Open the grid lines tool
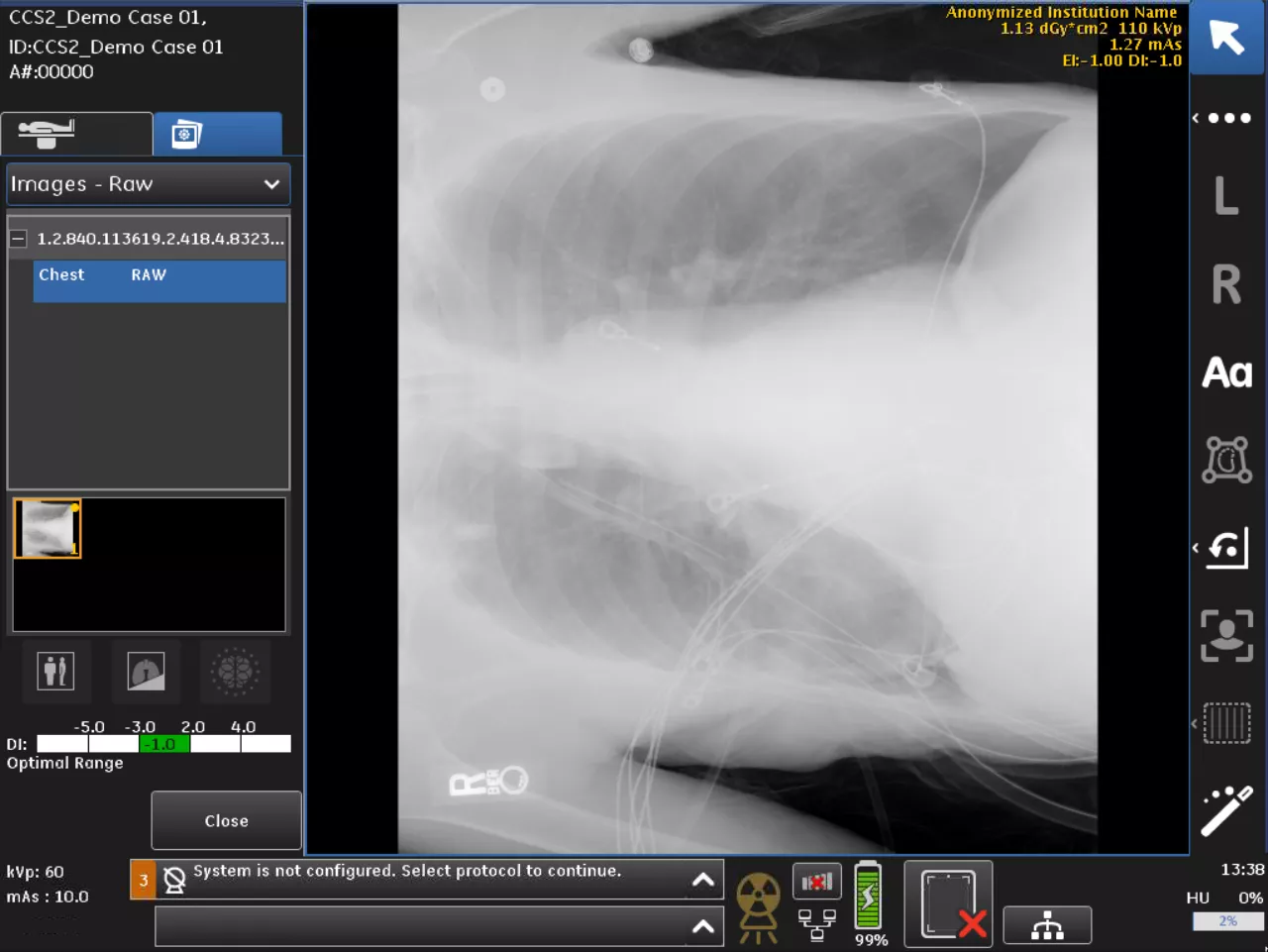This screenshot has width=1268, height=952. pos(1226,723)
